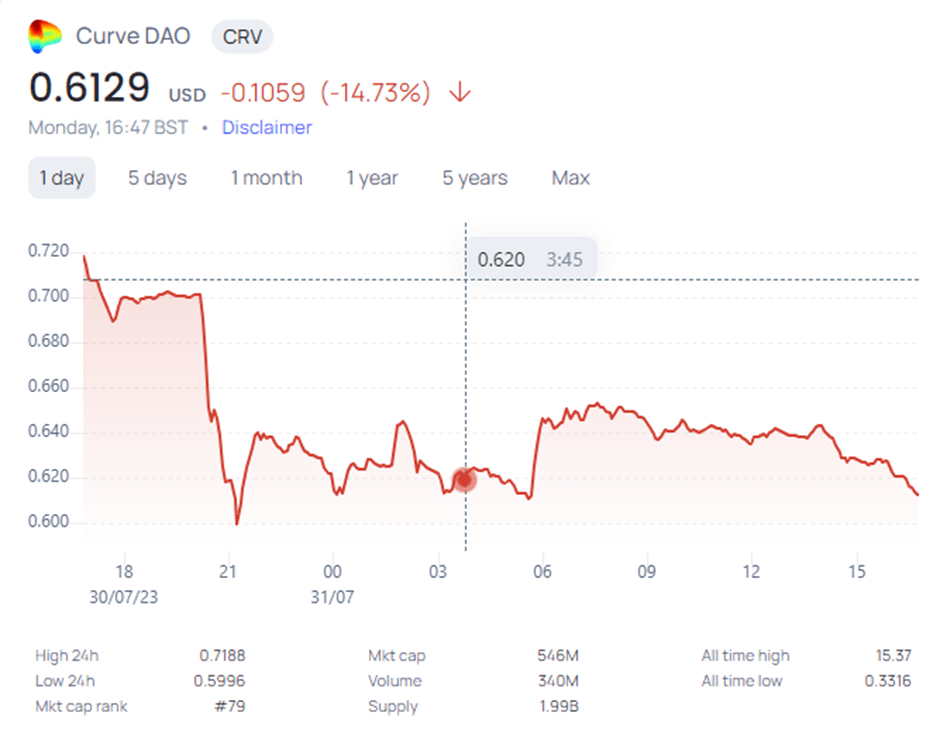Show the 1 year price range
Image resolution: width=940 pixels, height=737 pixels.
(x=372, y=178)
